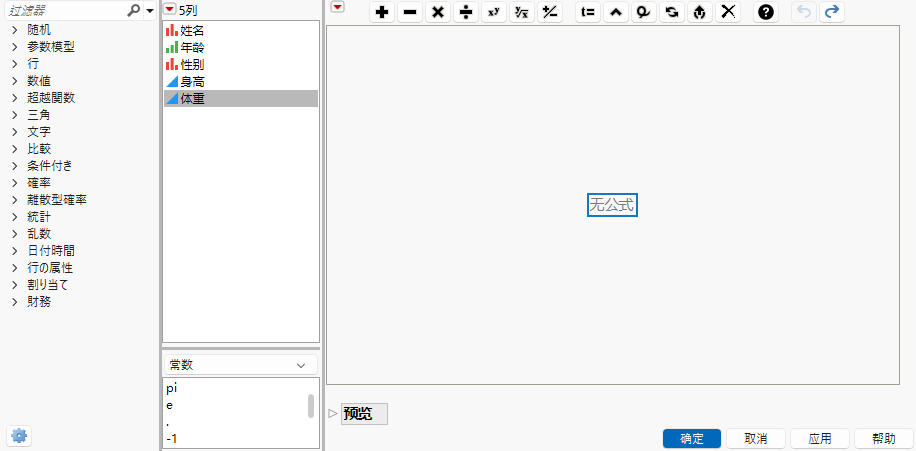Expand the 超越関数 function group
Image resolution: width=916 pixels, height=451 pixels.
click(x=15, y=98)
